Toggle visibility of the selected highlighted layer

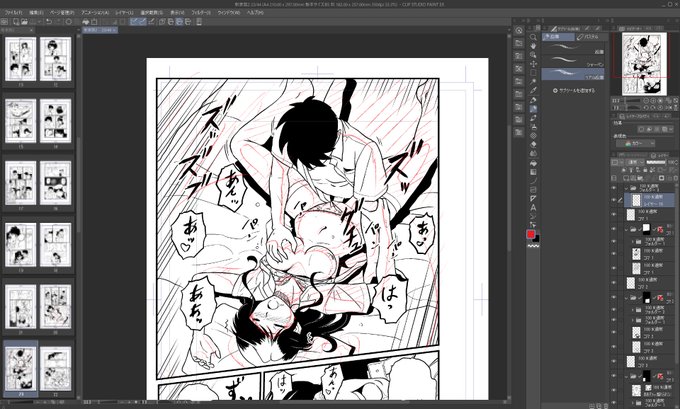(614, 200)
